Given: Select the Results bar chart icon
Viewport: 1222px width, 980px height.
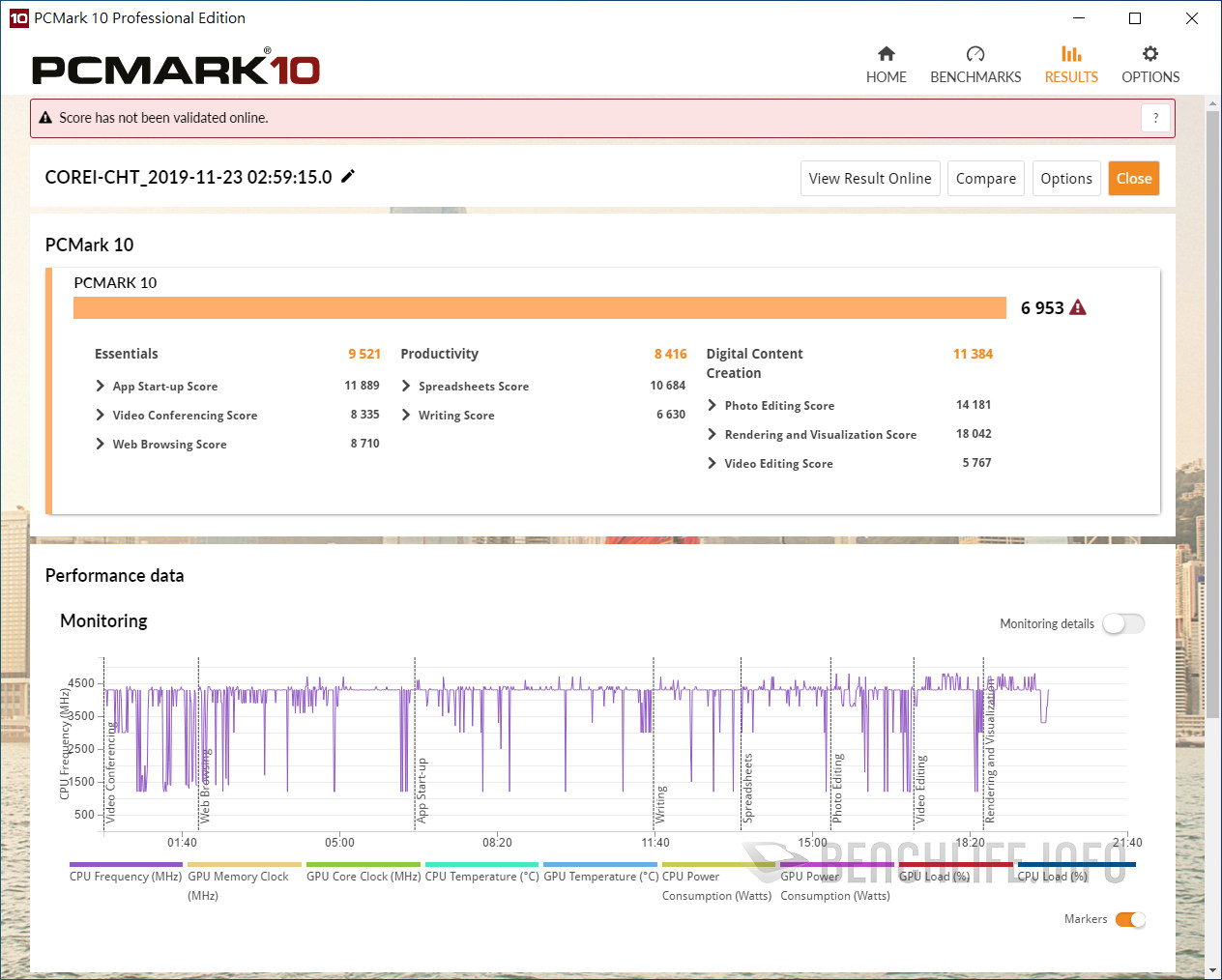Looking at the screenshot, I should 1070,54.
